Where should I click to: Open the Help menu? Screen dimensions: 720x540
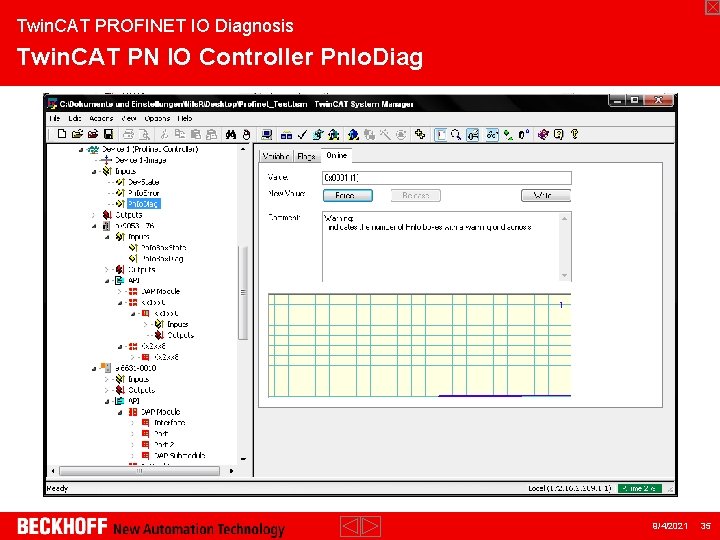[185, 118]
